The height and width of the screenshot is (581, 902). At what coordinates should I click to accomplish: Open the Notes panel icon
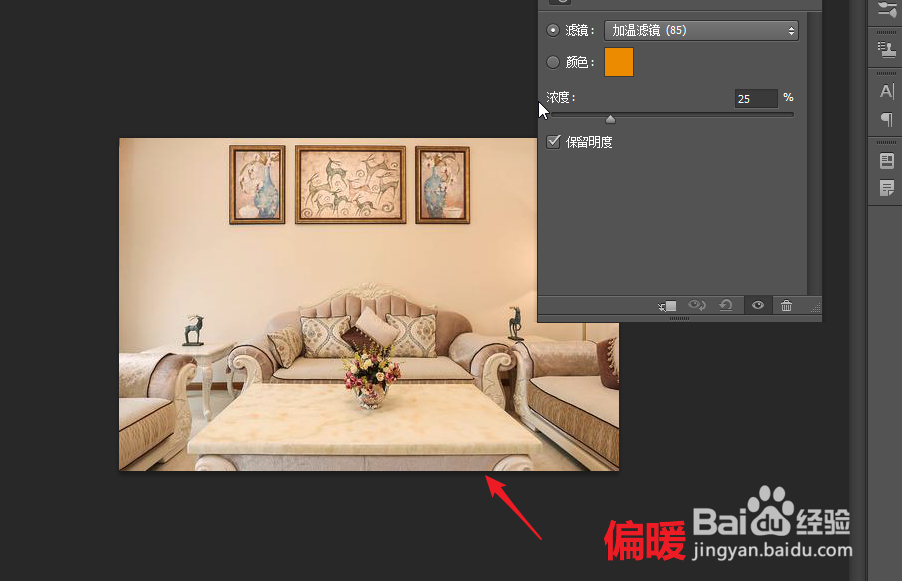(x=886, y=188)
